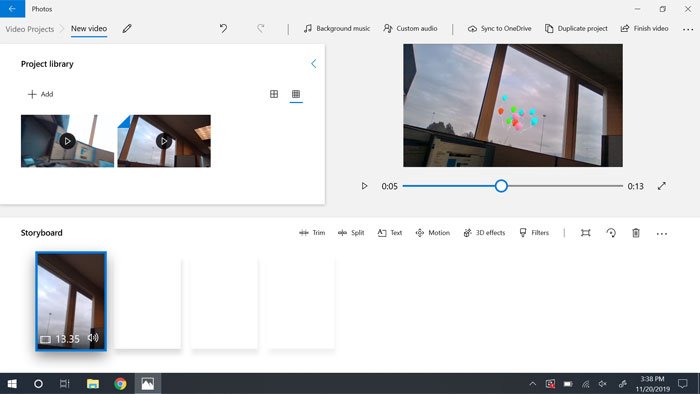Viewport: 700px width, 394px height.
Task: Open Motion options for the clip
Action: click(x=433, y=233)
